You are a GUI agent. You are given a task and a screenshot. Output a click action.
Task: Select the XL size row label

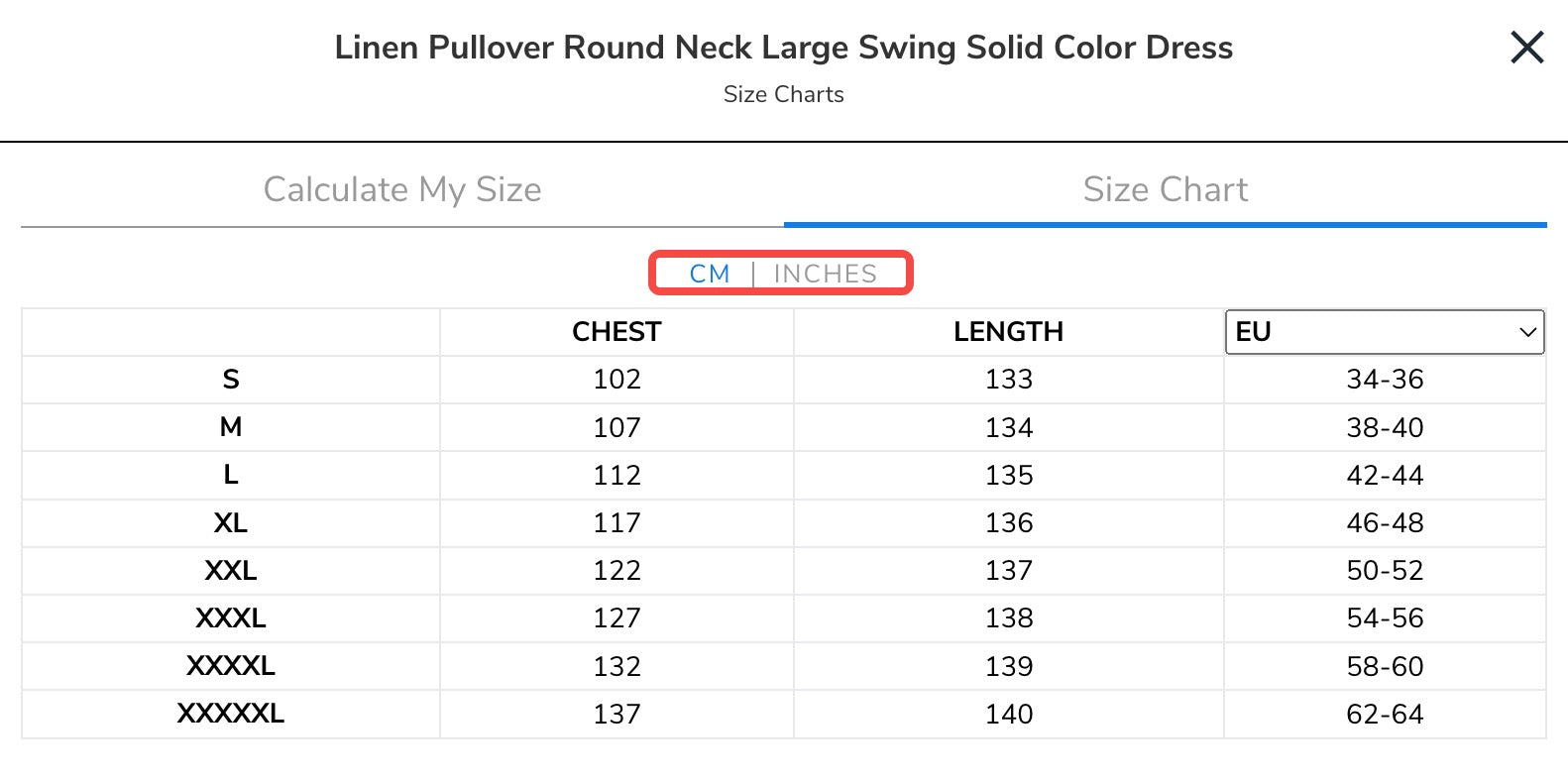(231, 522)
